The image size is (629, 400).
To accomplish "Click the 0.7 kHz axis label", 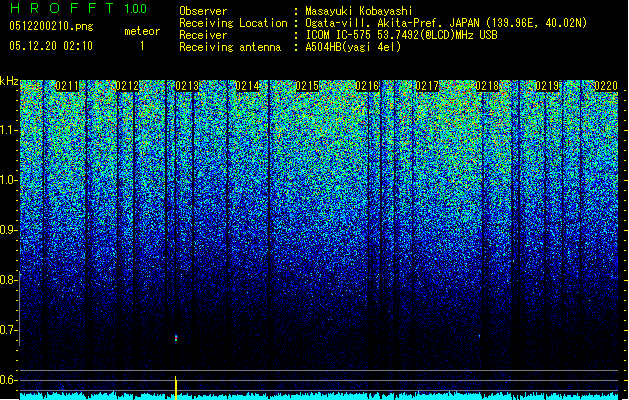I will pyautogui.click(x=9, y=330).
